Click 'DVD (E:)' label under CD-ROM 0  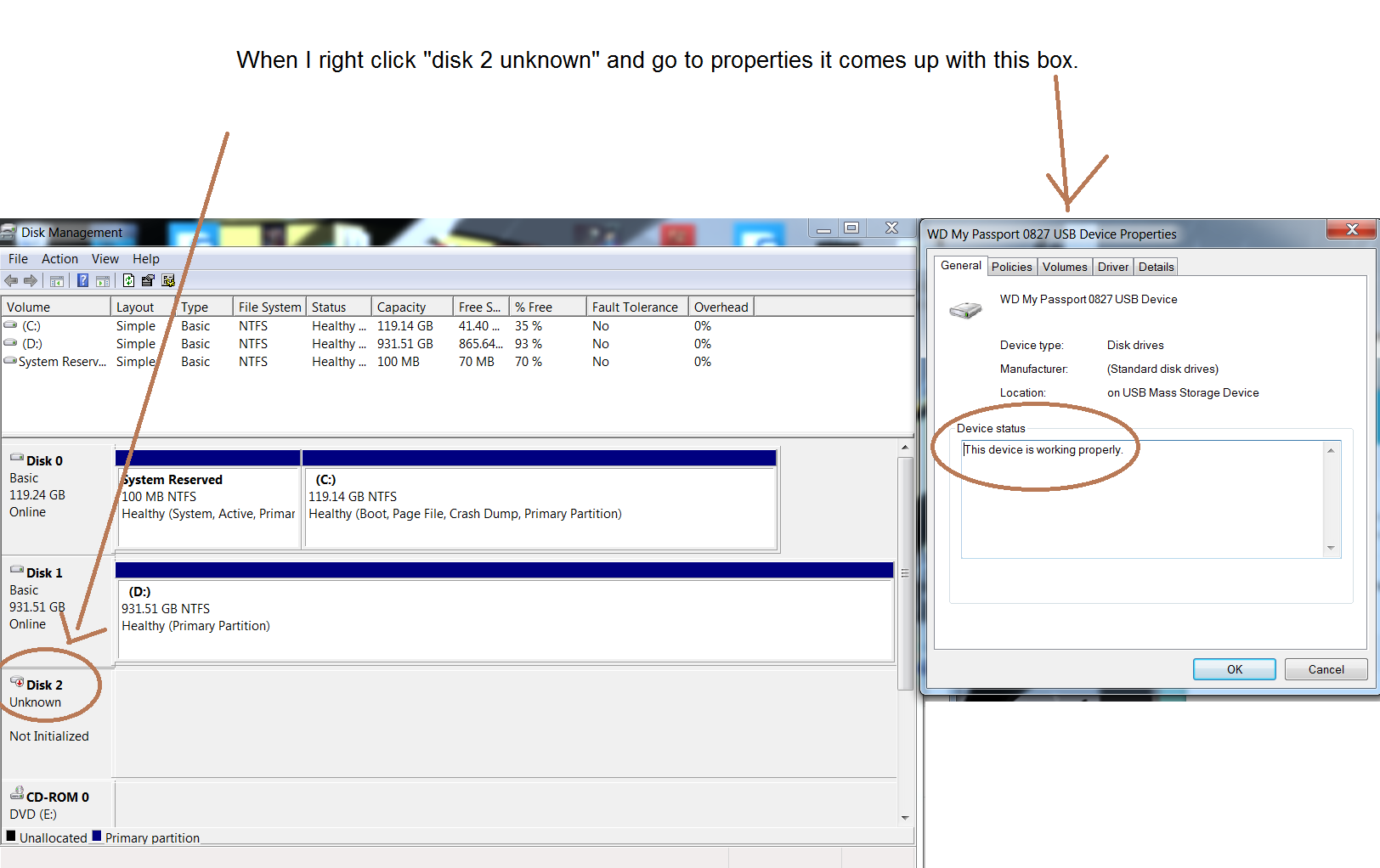pos(33,814)
